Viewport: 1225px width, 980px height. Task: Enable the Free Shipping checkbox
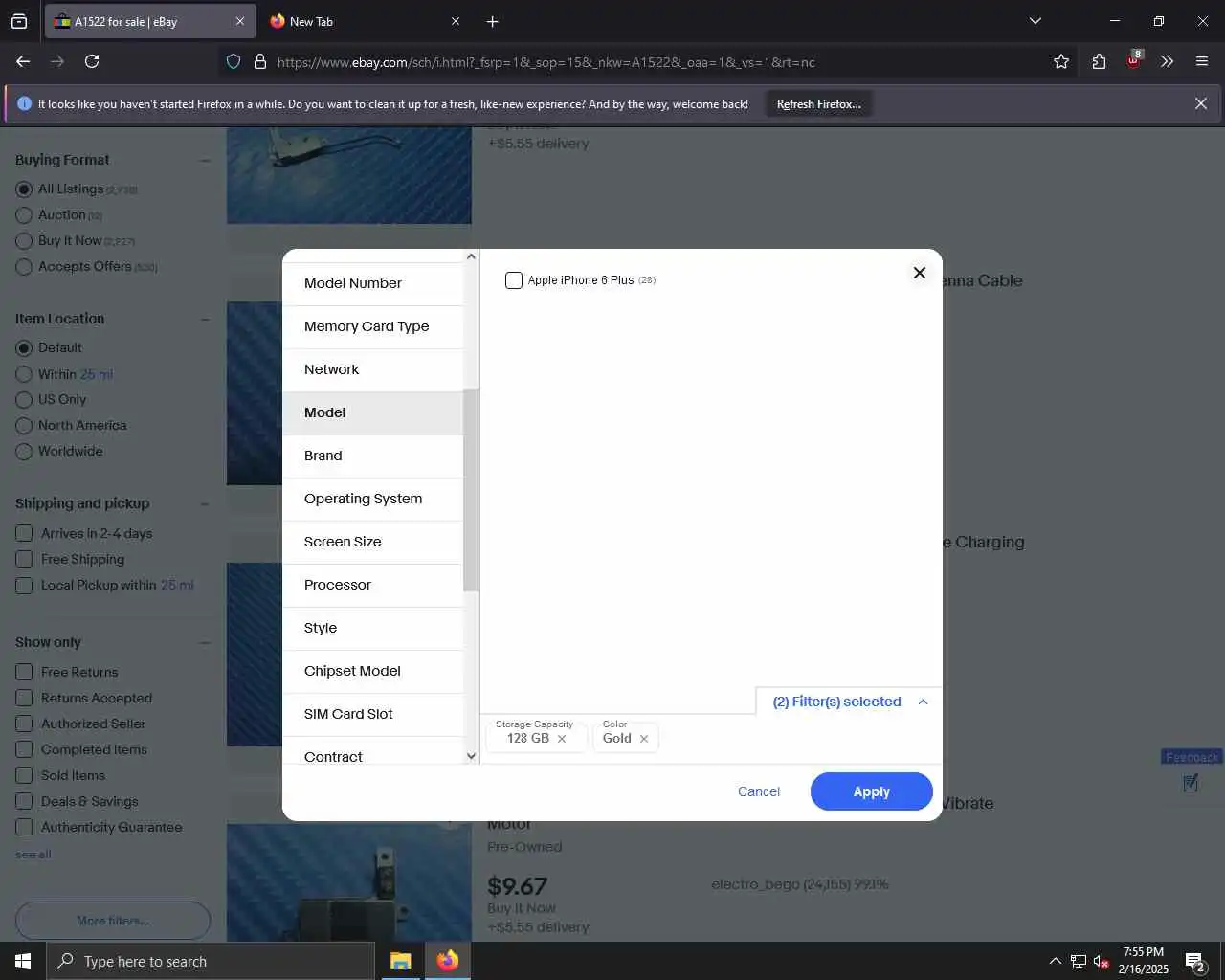click(24, 560)
